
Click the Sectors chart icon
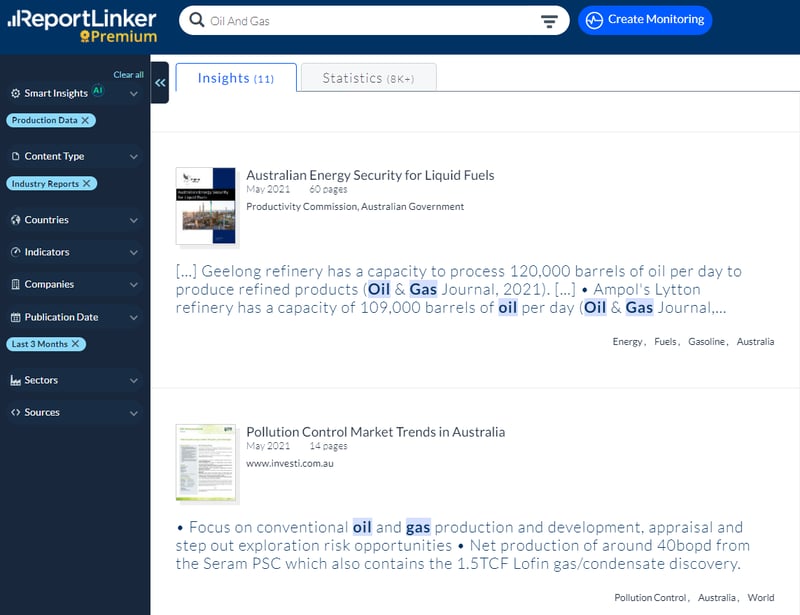(x=15, y=380)
